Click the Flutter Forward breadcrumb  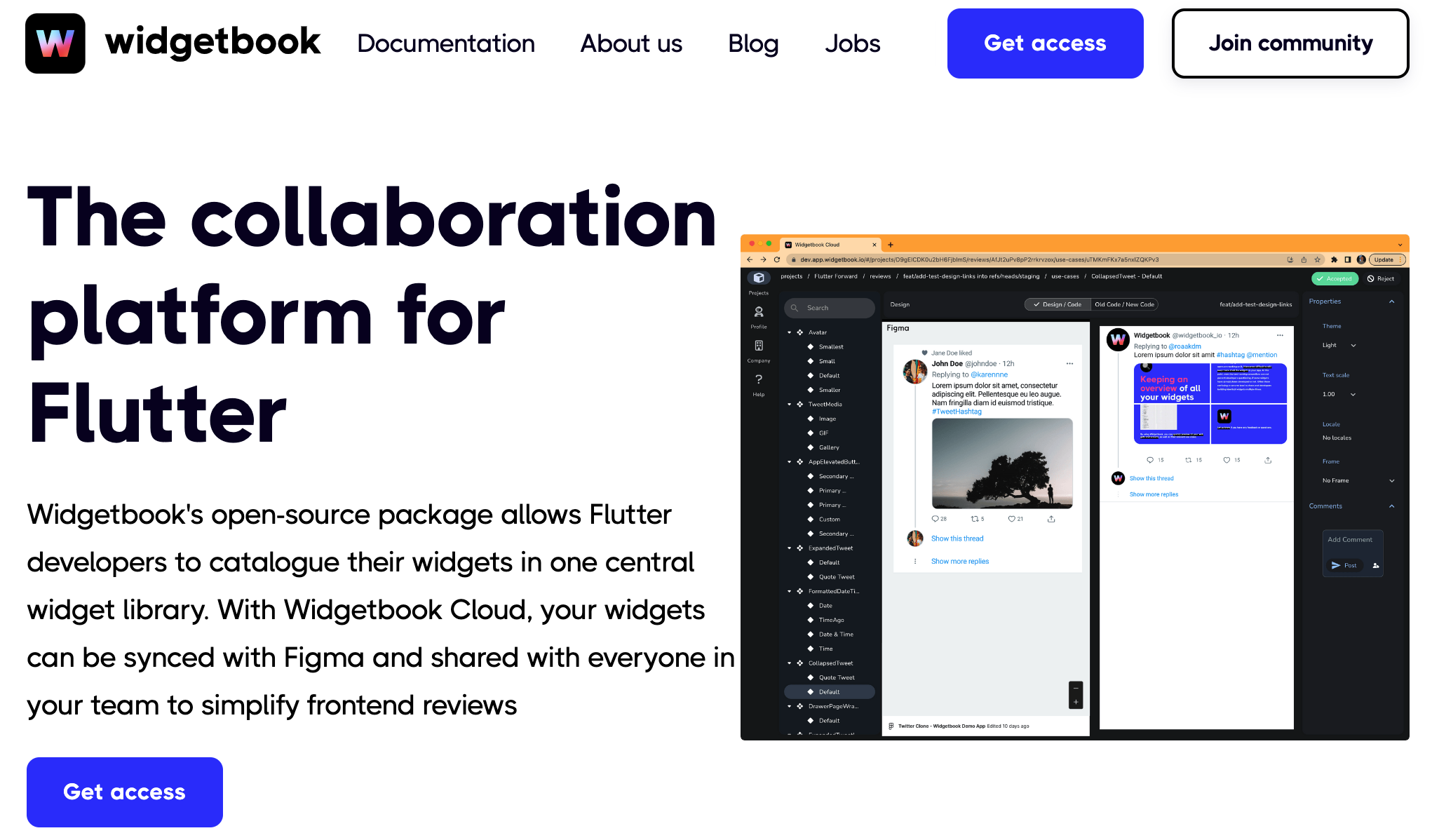[835, 276]
